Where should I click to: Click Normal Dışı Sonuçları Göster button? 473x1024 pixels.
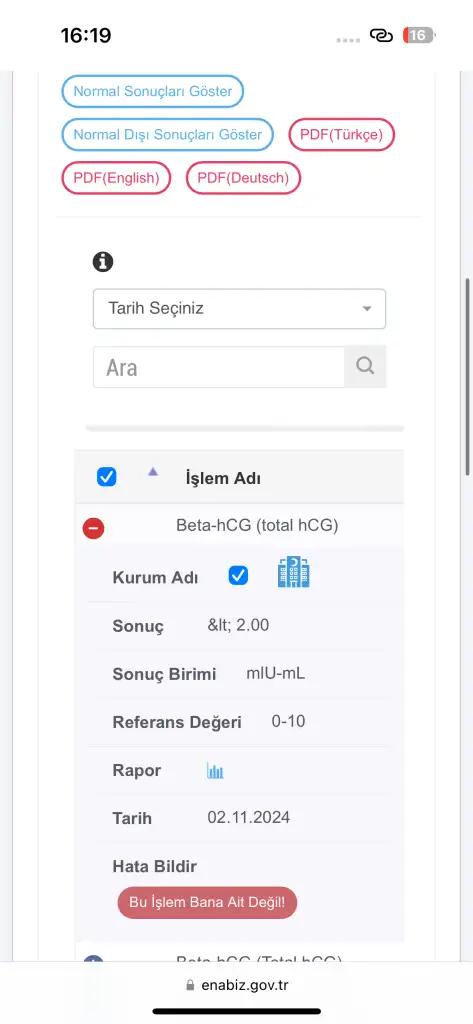pyautogui.click(x=167, y=135)
